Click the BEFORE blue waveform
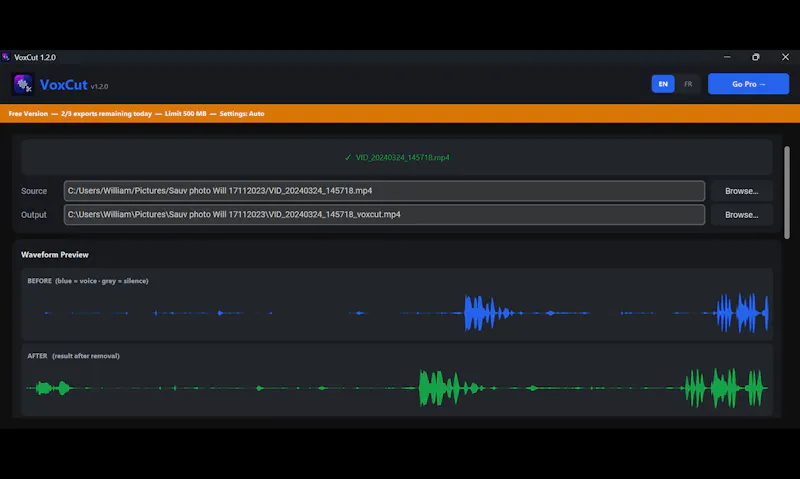Viewport: 800px width, 479px height. coord(397,313)
